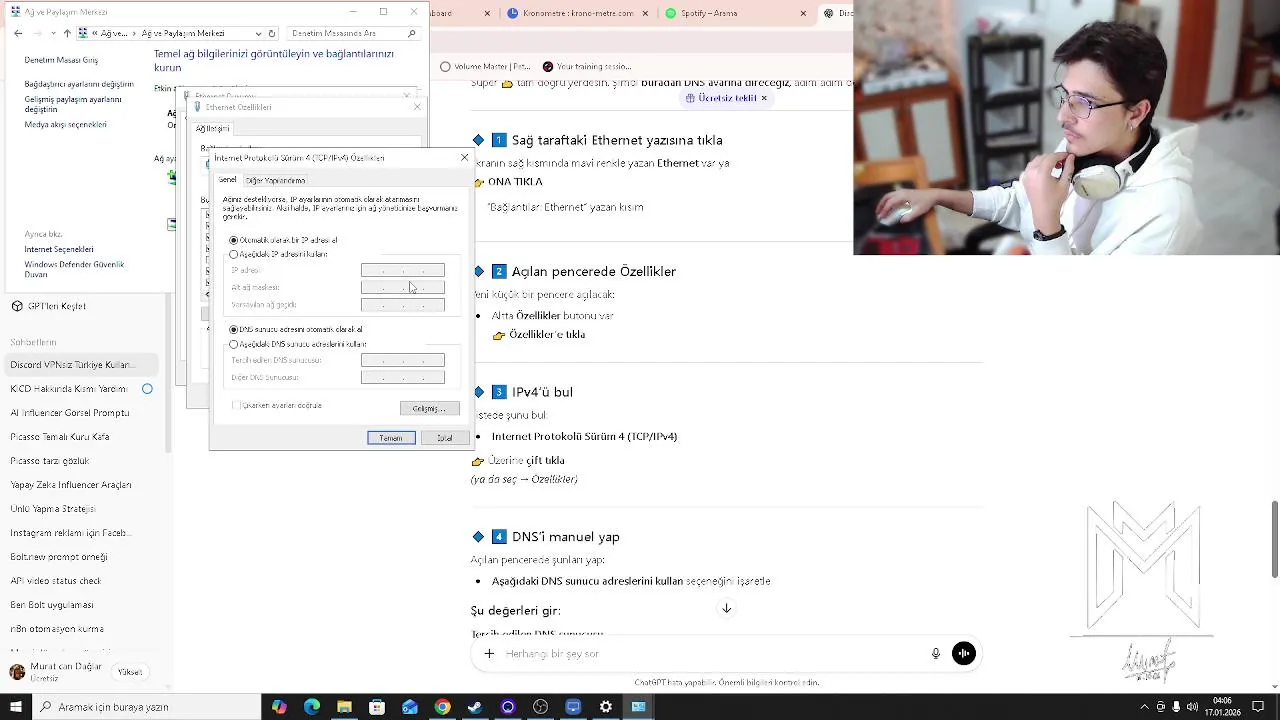Viewport: 1280px width, 720px height.
Task: Open Settings gear from the taskbar
Action: tap(606, 707)
